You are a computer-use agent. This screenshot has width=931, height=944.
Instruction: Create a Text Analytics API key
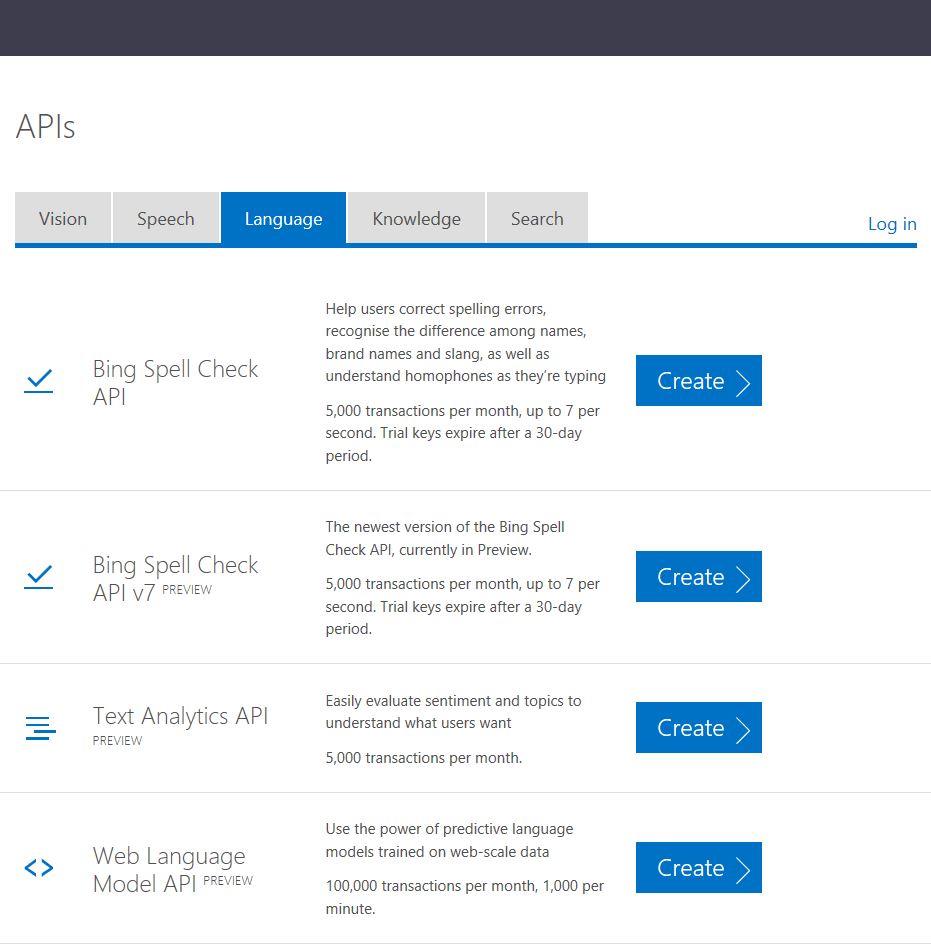pyautogui.click(x=699, y=727)
